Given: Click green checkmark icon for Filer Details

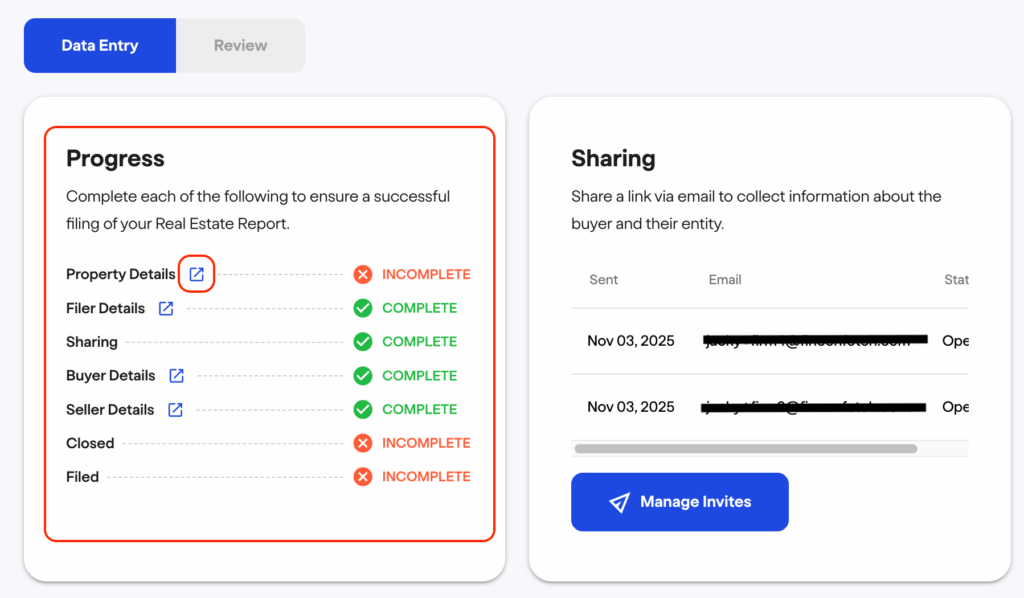Looking at the screenshot, I should click(363, 308).
